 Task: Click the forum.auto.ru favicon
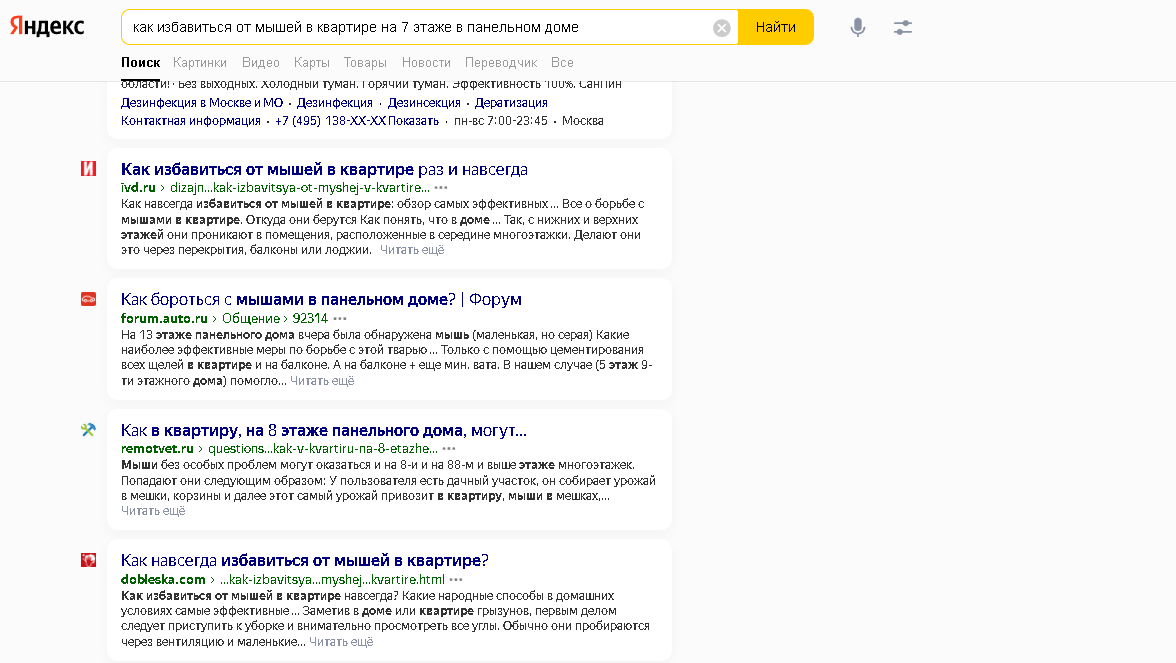[88, 299]
